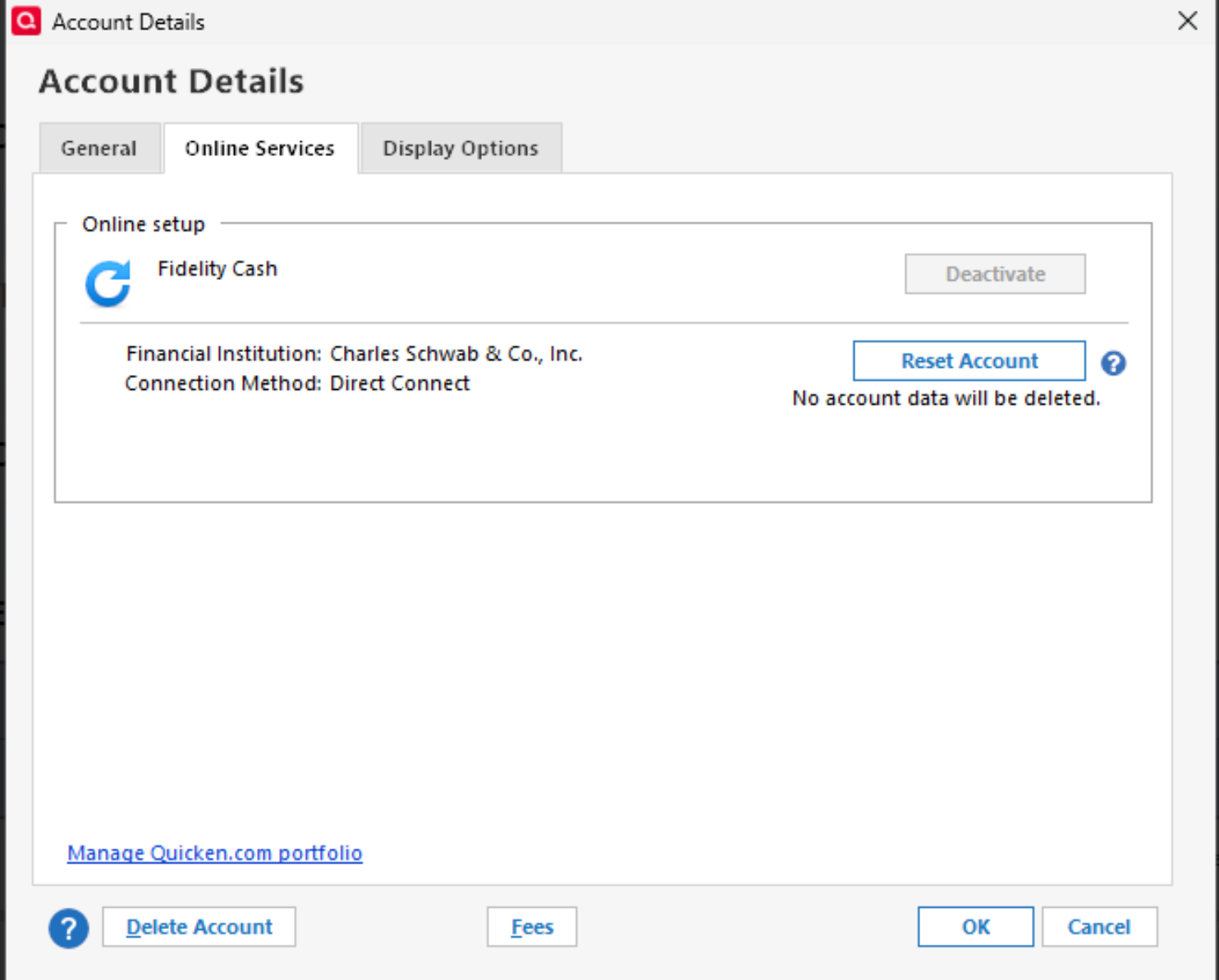
Task: Click the Reset Account button
Action: coord(969,361)
